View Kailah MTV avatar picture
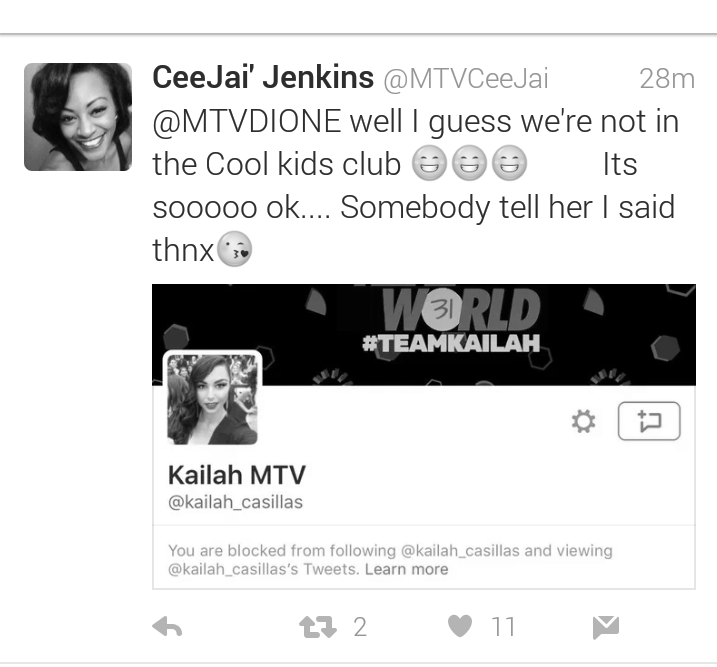The image size is (717, 667). [213, 399]
